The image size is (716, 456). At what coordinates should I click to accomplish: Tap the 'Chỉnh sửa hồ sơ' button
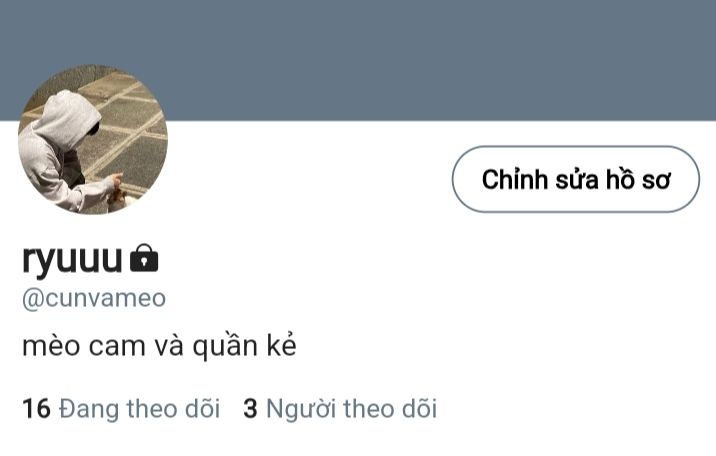[575, 179]
